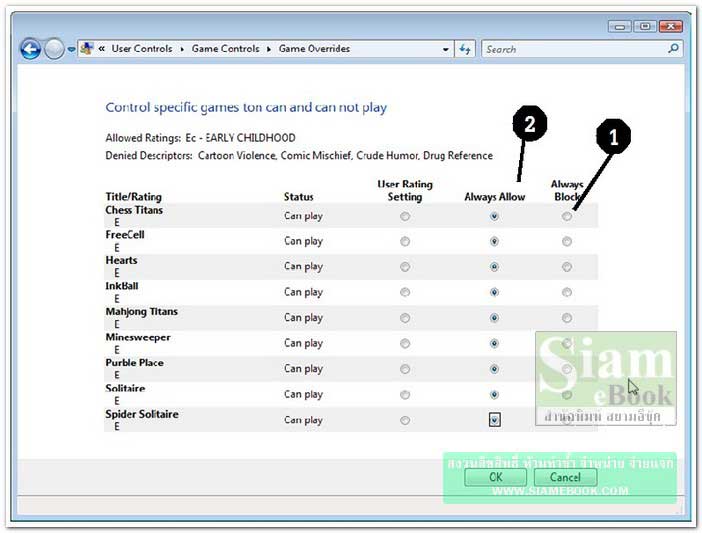The width and height of the screenshot is (702, 533).
Task: Click the Mahjong Titans game title
Action: pos(141,311)
